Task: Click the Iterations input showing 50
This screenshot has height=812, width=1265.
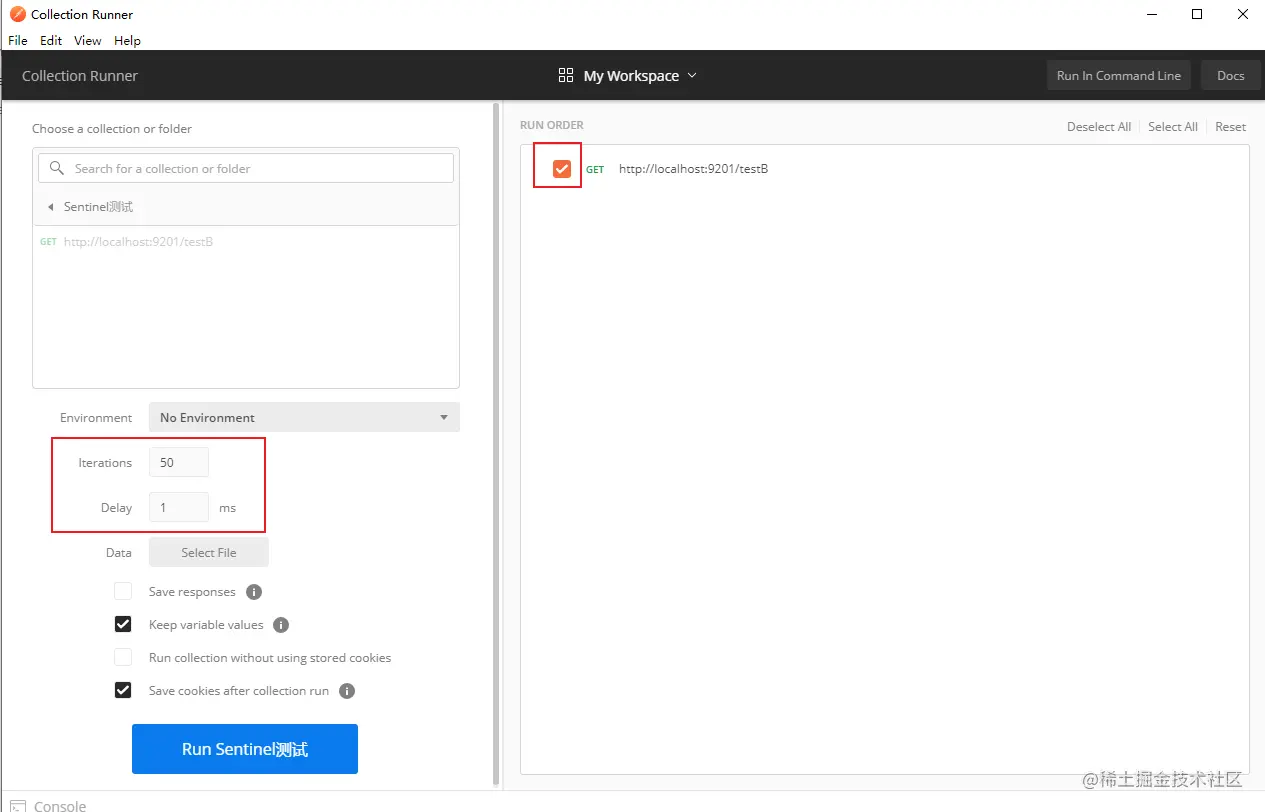Action: pyautogui.click(x=179, y=462)
